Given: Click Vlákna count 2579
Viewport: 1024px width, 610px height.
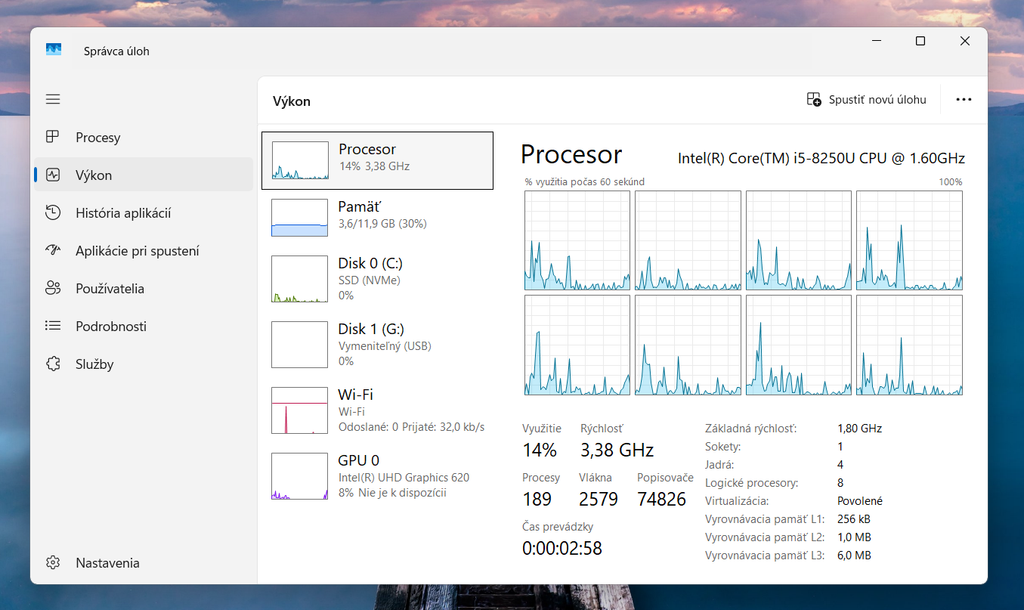Looking at the screenshot, I should coord(598,499).
